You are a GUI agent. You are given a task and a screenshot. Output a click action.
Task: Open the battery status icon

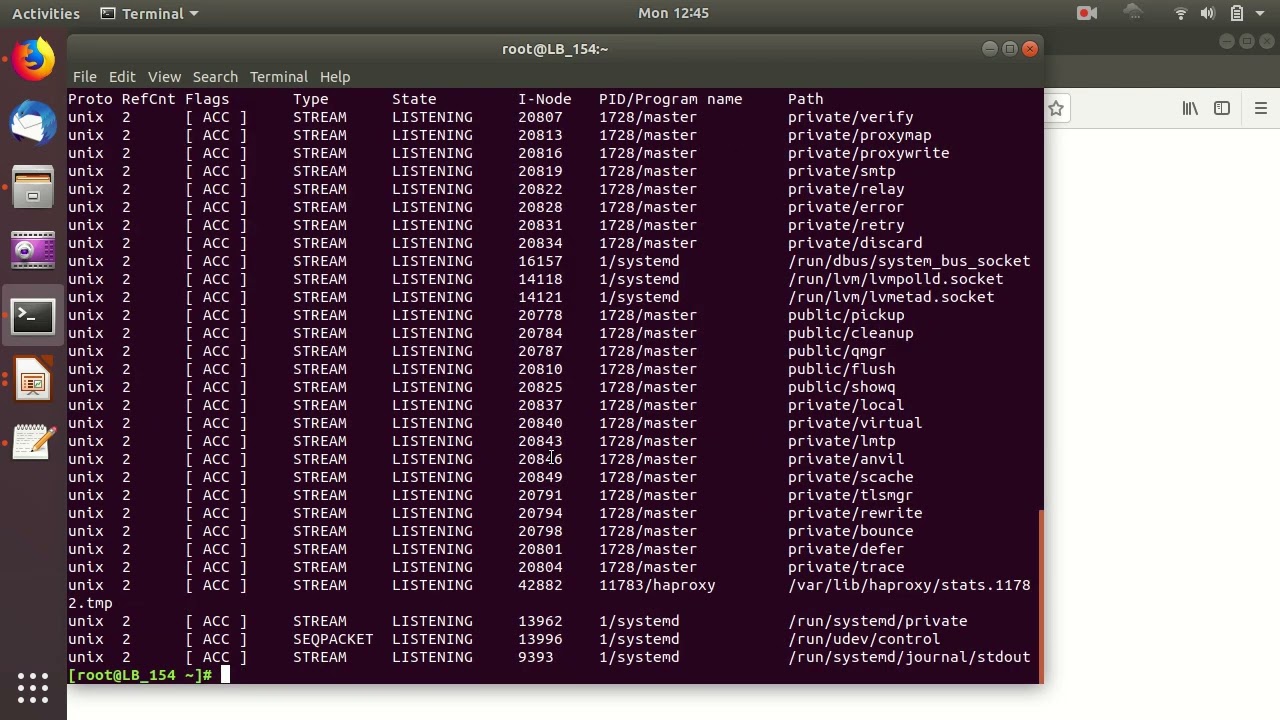1237,13
